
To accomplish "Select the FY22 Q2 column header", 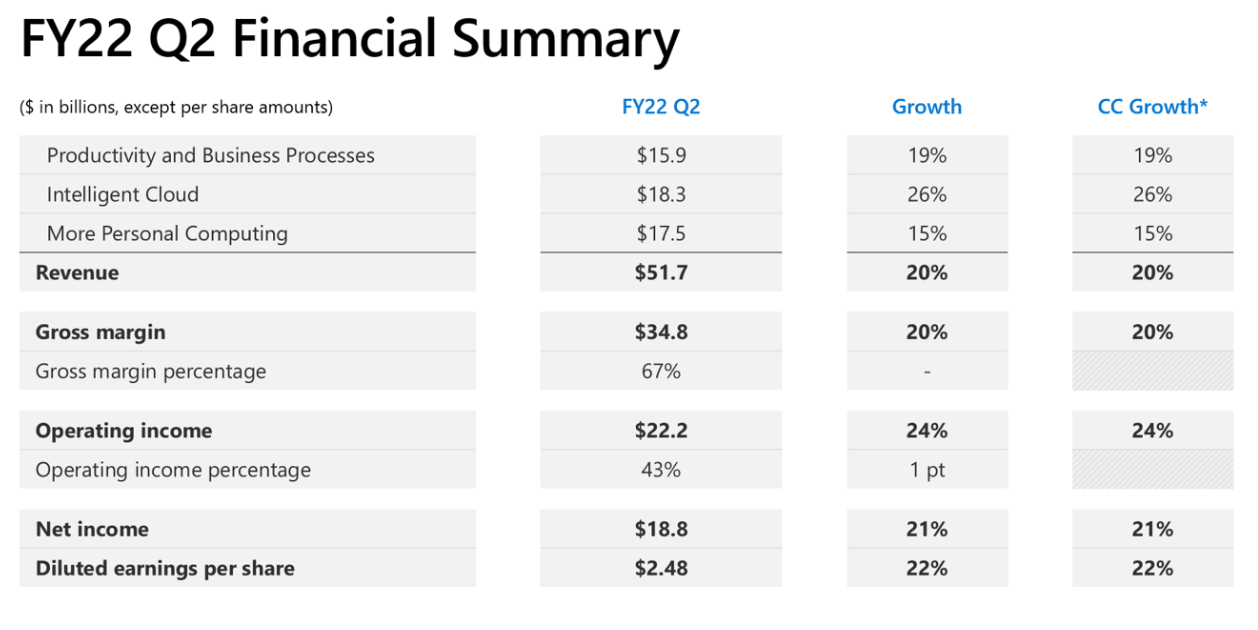I will (661, 107).
